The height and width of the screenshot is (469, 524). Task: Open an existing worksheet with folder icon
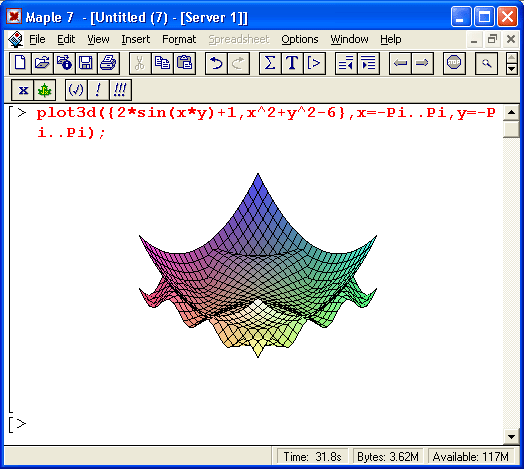tap(42, 63)
